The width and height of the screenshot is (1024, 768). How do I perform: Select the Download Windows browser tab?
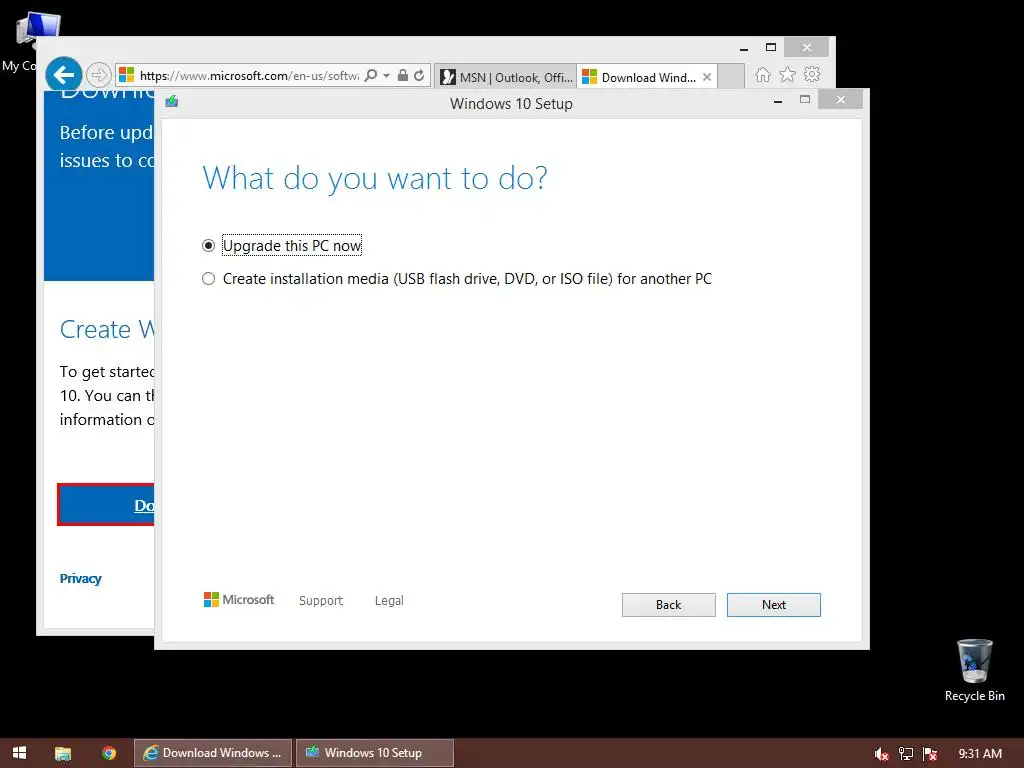[640, 77]
